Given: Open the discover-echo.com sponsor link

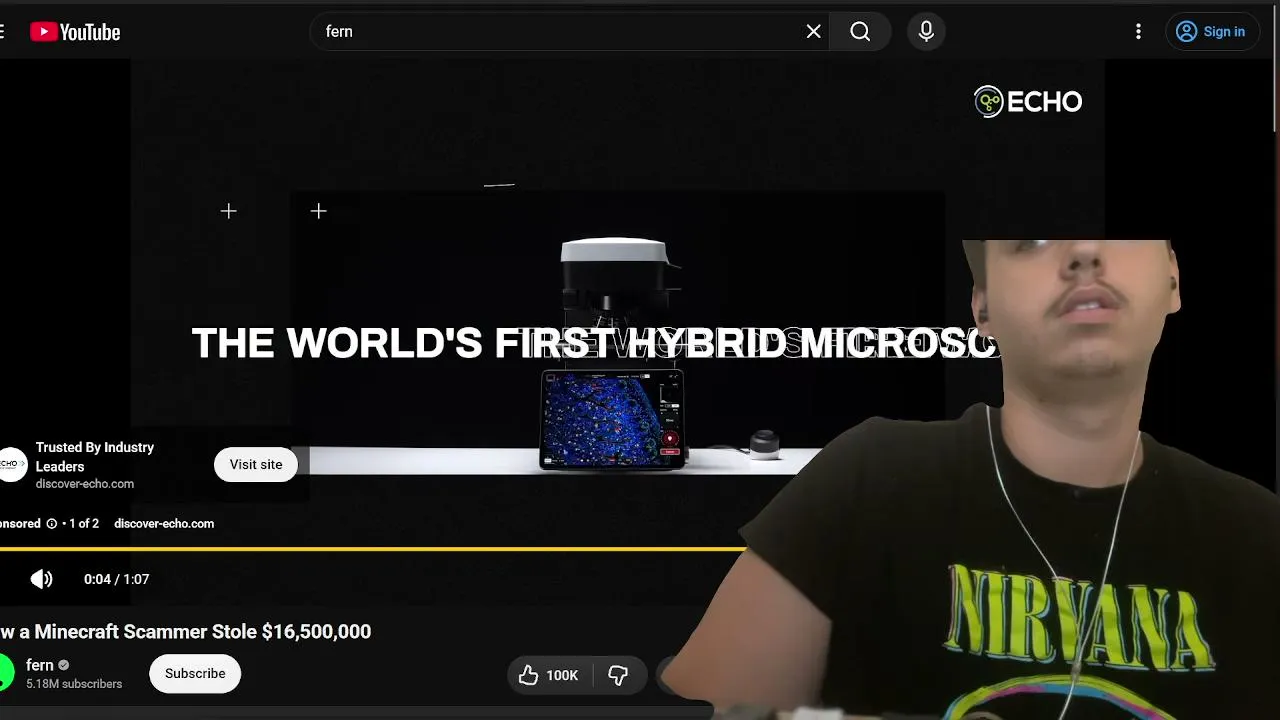Looking at the screenshot, I should point(164,523).
